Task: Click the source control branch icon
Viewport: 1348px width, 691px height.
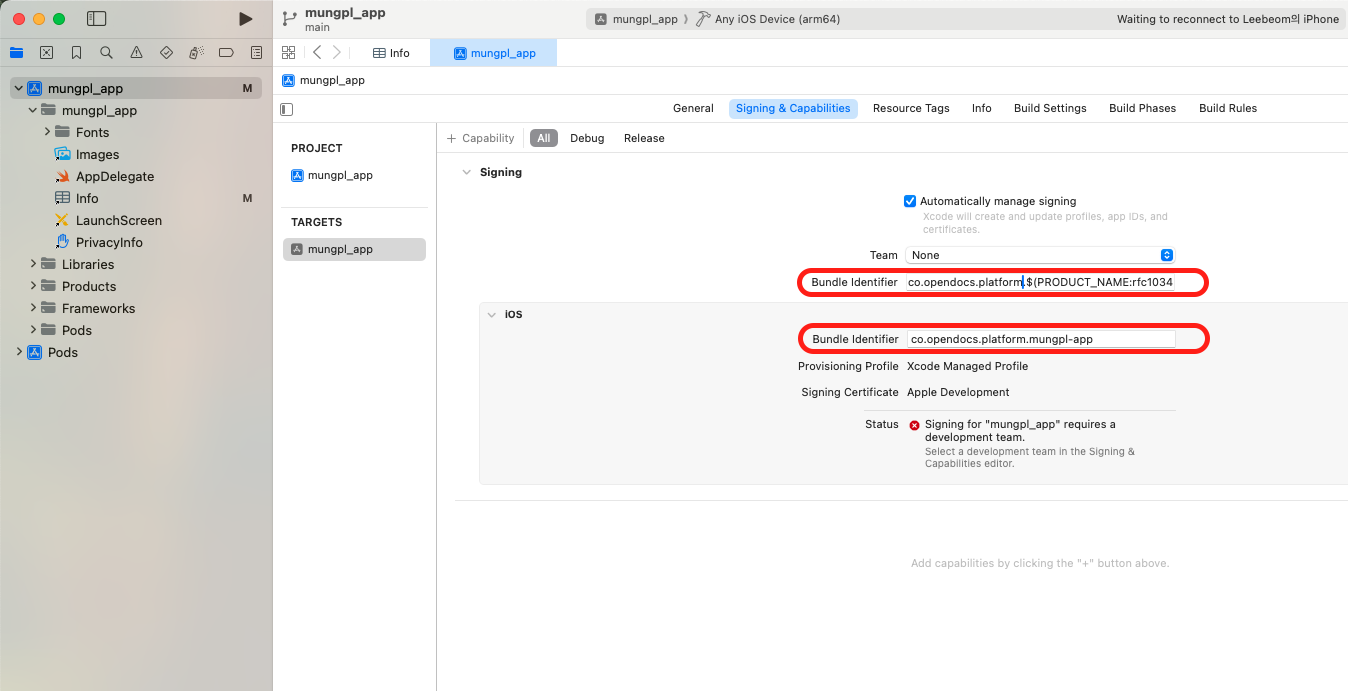Action: (290, 19)
